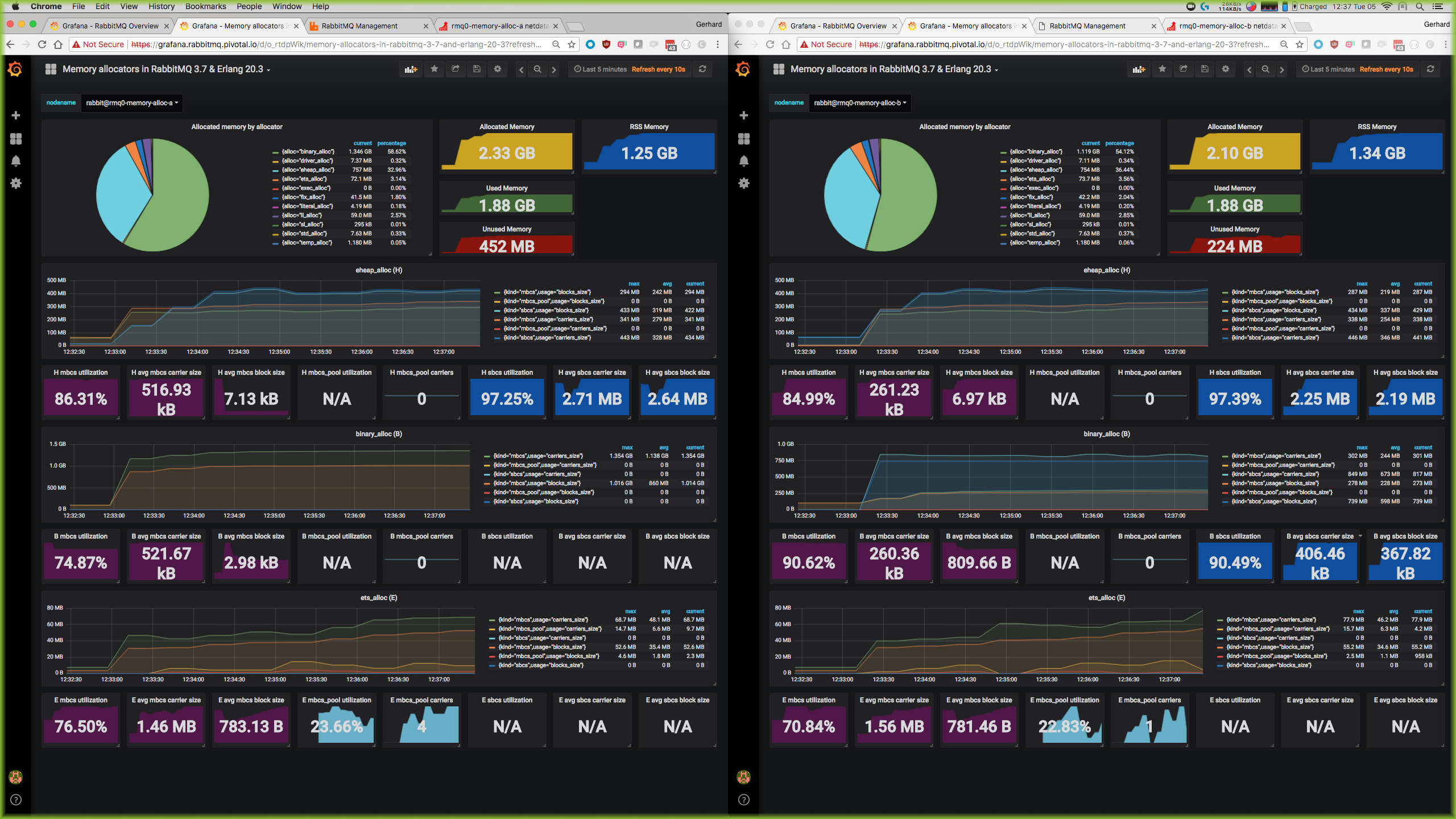Click Save dashboard icon in left window
Image resolution: width=1456 pixels, height=819 pixels.
(x=477, y=69)
